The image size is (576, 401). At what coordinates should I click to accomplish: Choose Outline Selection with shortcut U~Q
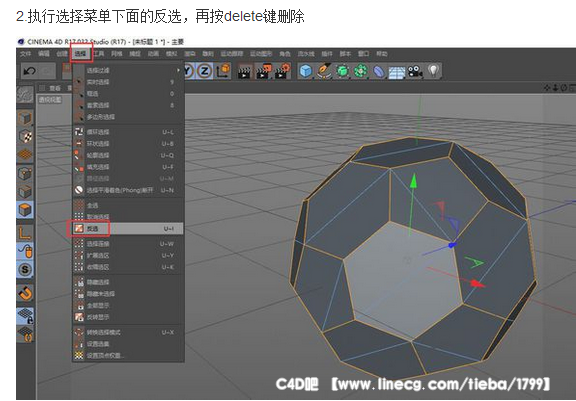click(x=128, y=155)
